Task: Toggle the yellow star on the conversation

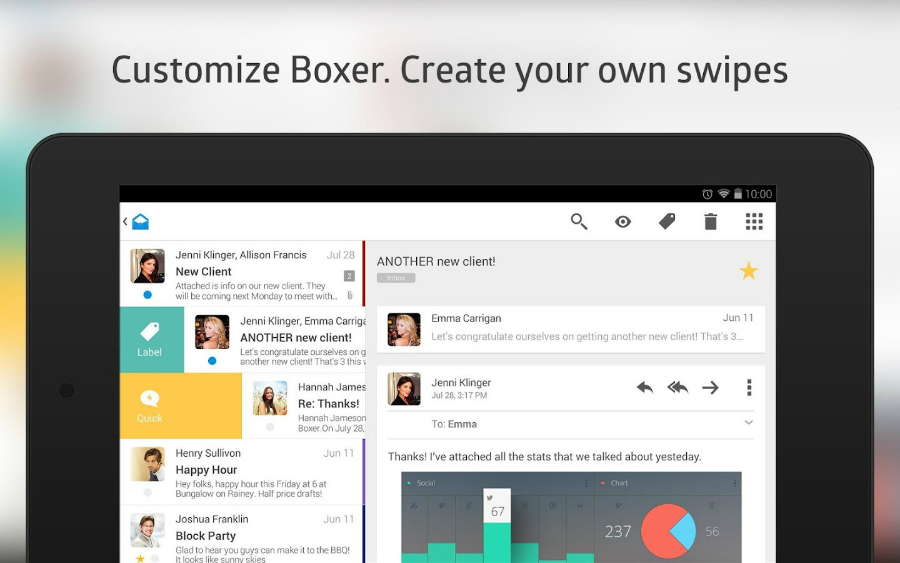Action: click(748, 271)
